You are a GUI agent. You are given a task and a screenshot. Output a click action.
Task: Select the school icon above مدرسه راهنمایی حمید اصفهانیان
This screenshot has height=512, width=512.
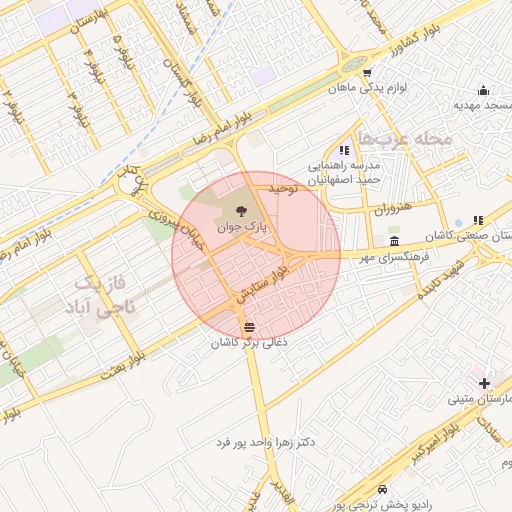click(x=344, y=151)
